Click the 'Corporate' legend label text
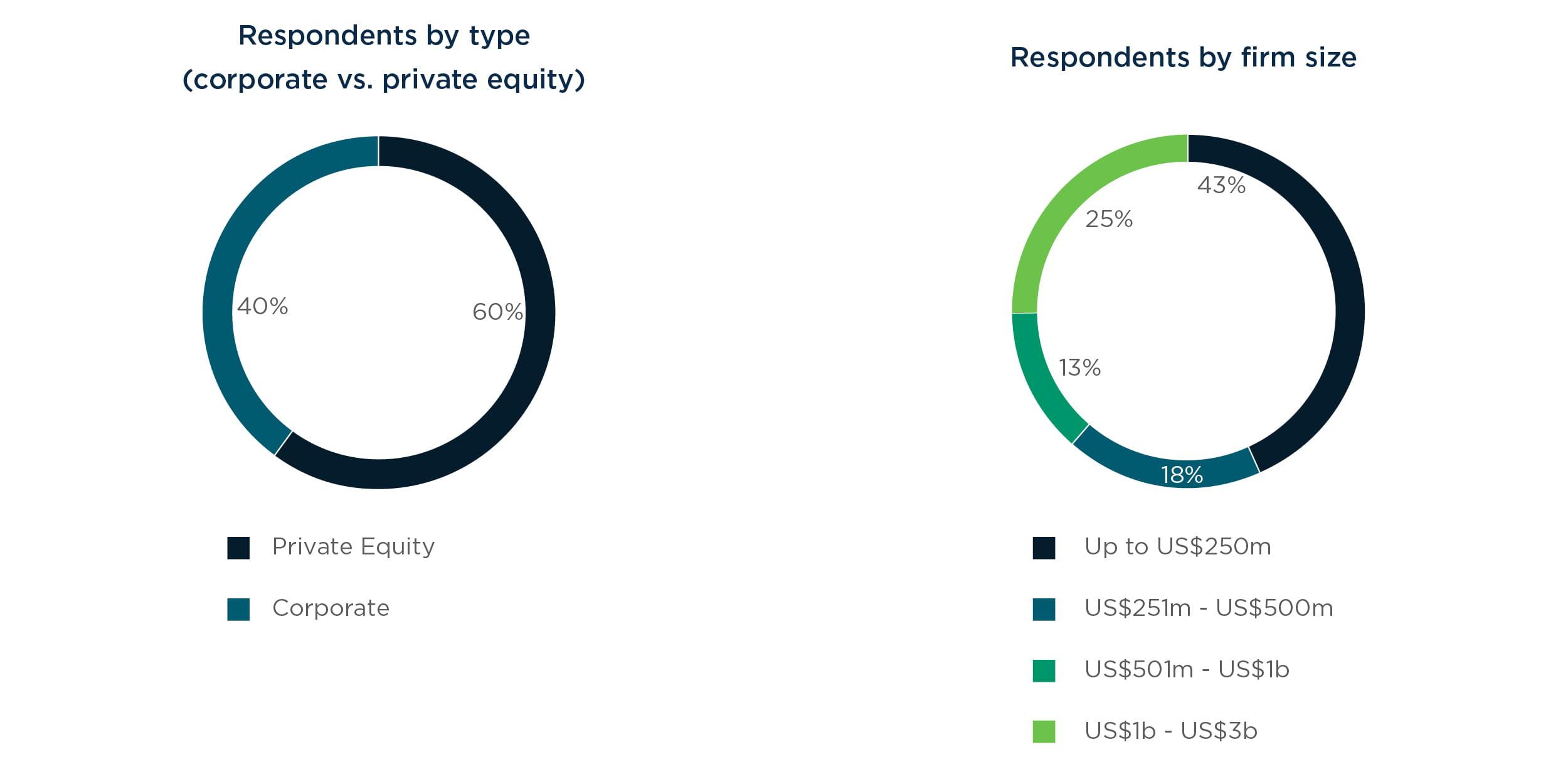The width and height of the screenshot is (1568, 784). 331,608
